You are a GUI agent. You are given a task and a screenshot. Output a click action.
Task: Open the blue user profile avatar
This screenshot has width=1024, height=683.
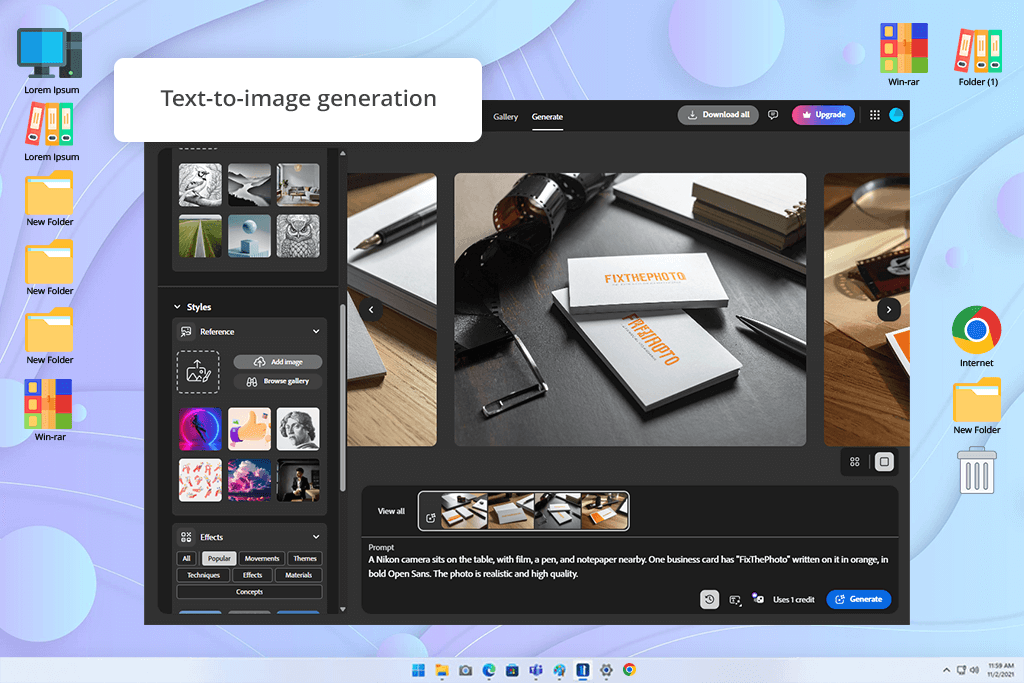click(x=896, y=115)
